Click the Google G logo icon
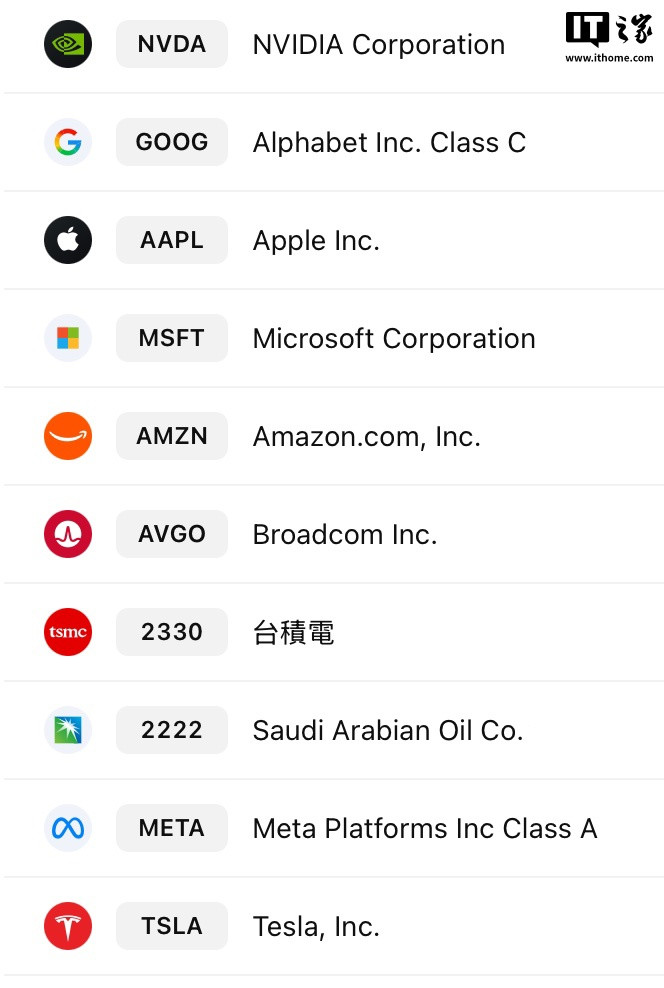This screenshot has height=988, width=664. pyautogui.click(x=68, y=142)
